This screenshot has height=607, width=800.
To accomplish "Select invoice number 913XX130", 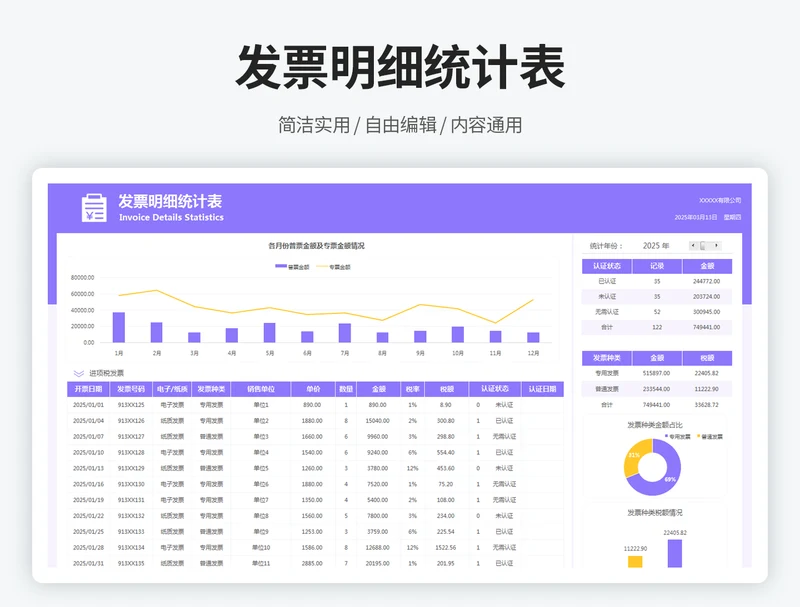I will tap(131, 484).
